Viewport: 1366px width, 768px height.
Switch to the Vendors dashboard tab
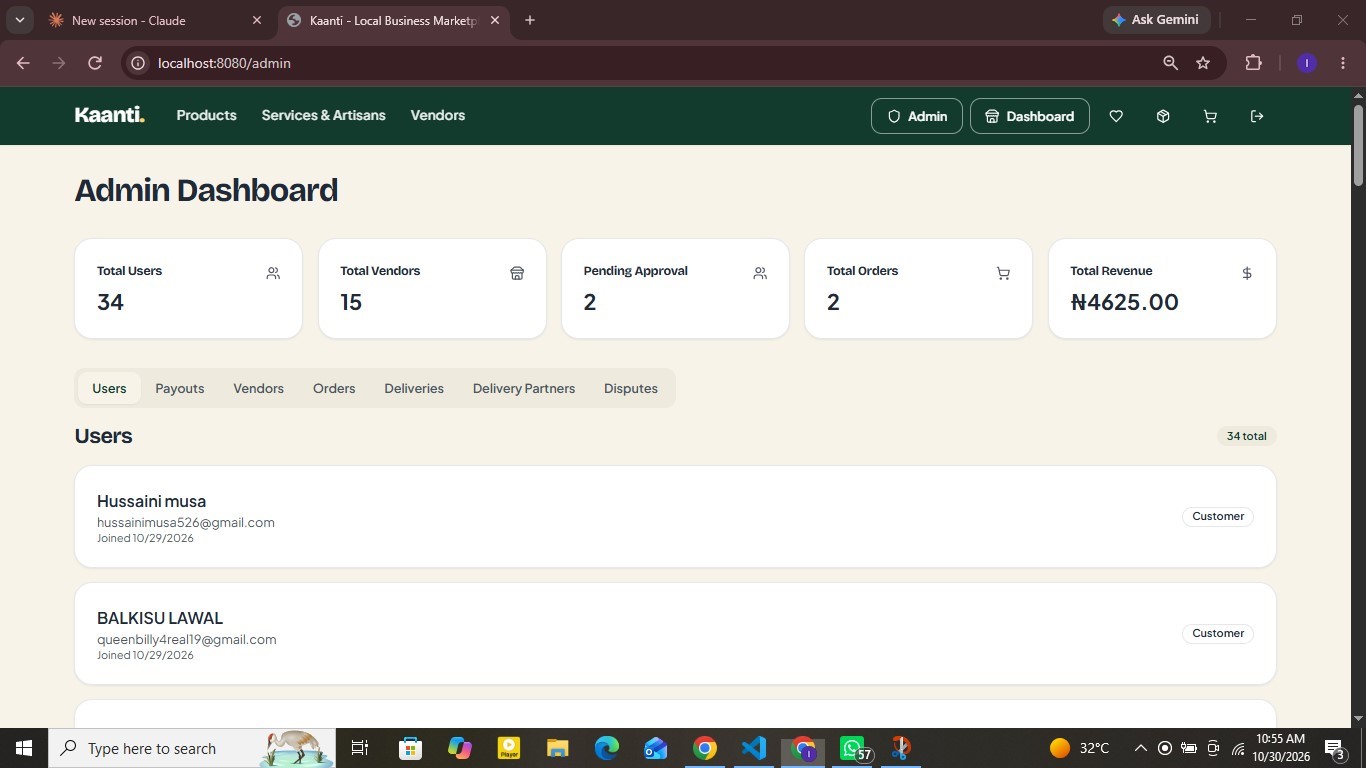[259, 388]
